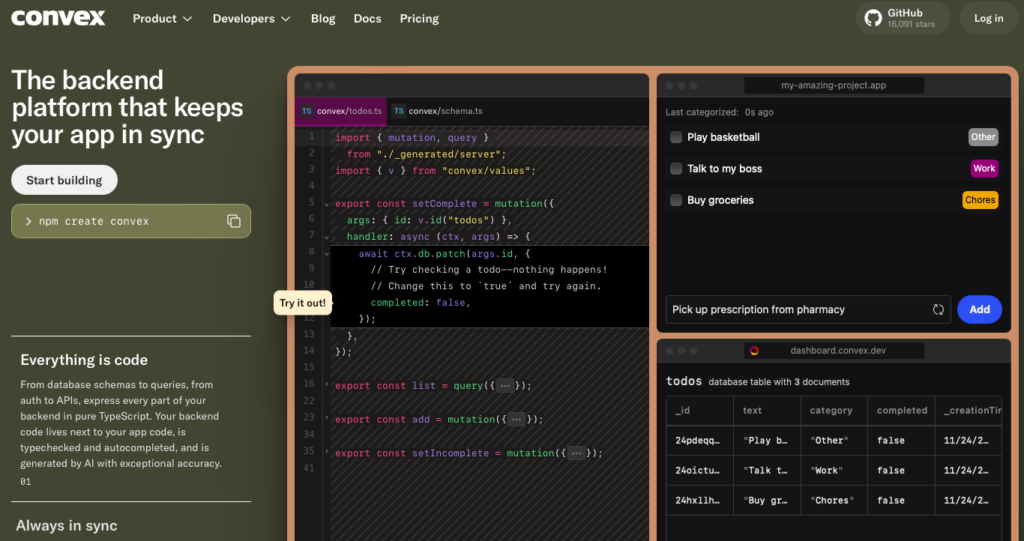Viewport: 1024px width, 541px height.
Task: Click "Talk t…" text cell
Action: tap(765, 470)
